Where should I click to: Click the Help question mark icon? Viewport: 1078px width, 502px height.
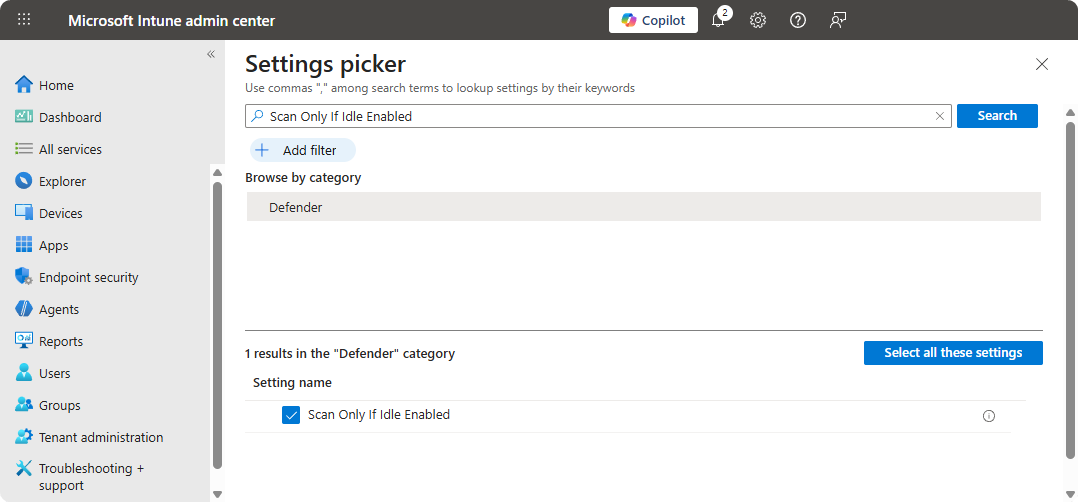798,20
